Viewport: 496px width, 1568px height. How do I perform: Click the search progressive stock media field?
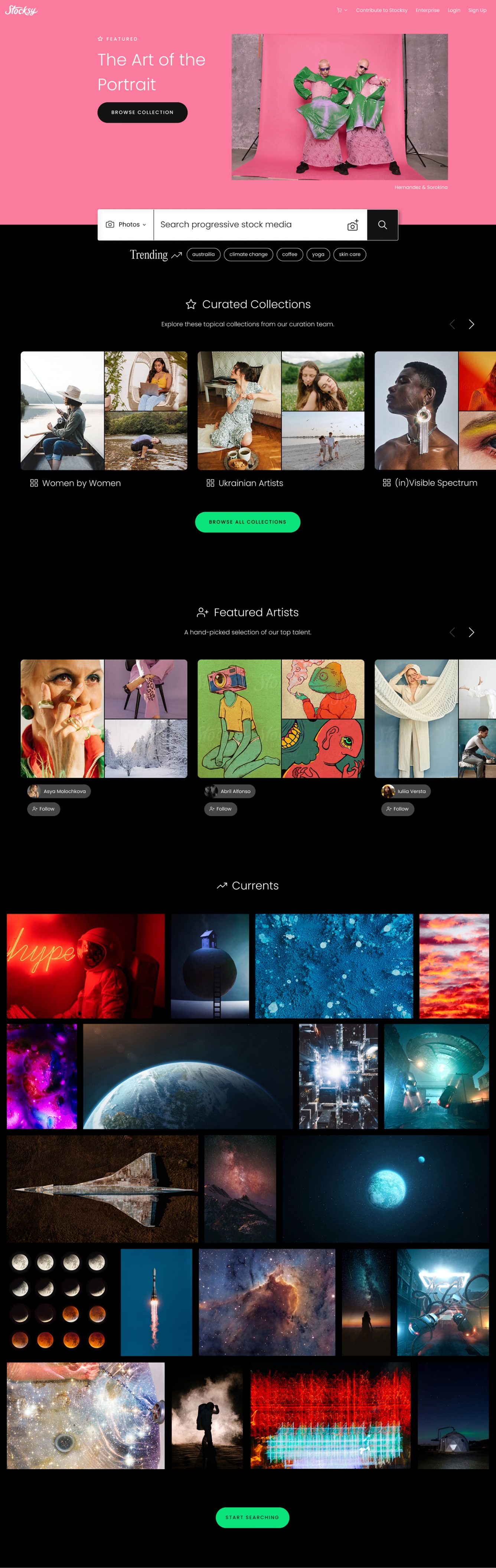pyautogui.click(x=250, y=224)
